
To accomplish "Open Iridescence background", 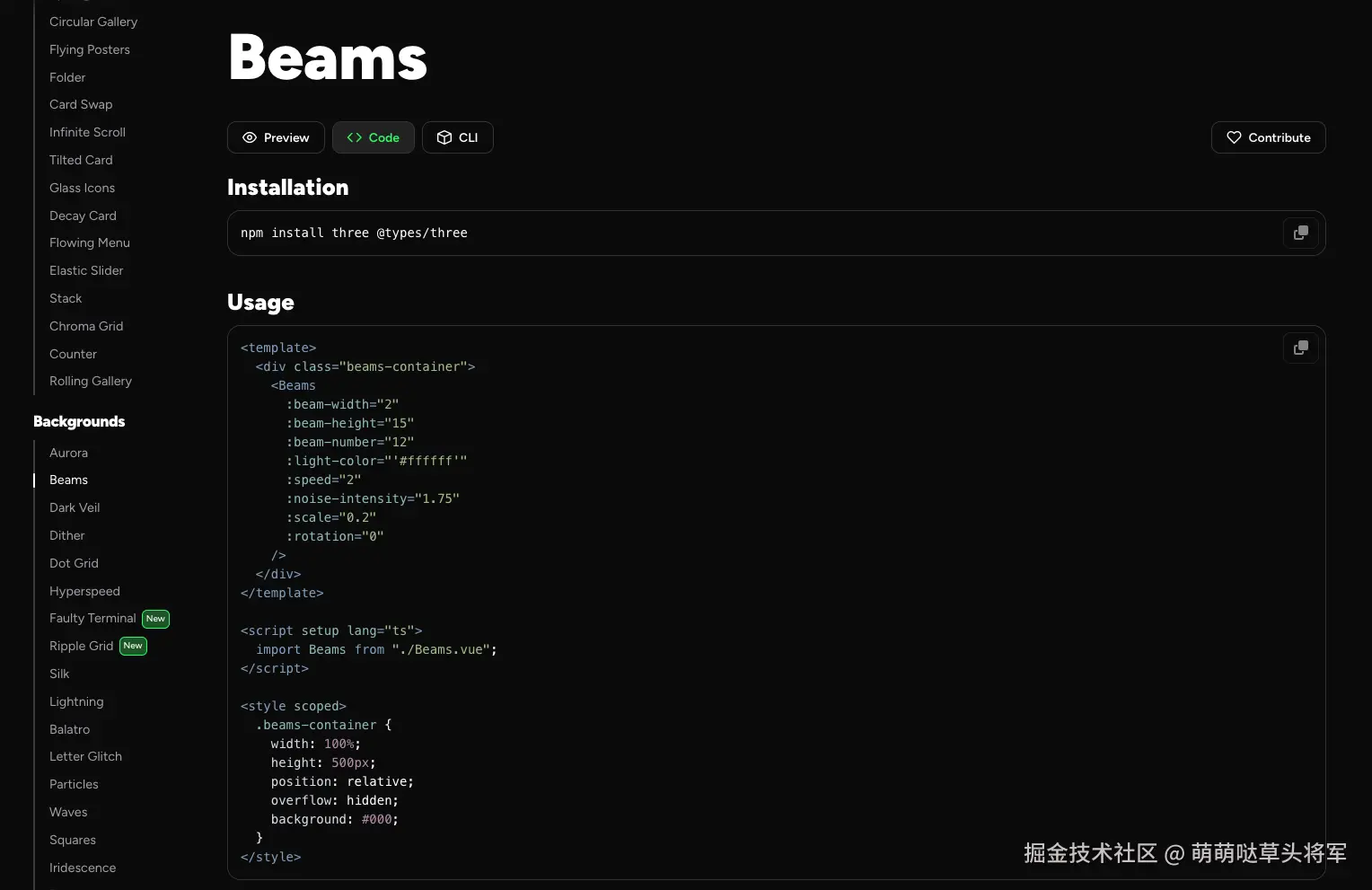I will (83, 868).
